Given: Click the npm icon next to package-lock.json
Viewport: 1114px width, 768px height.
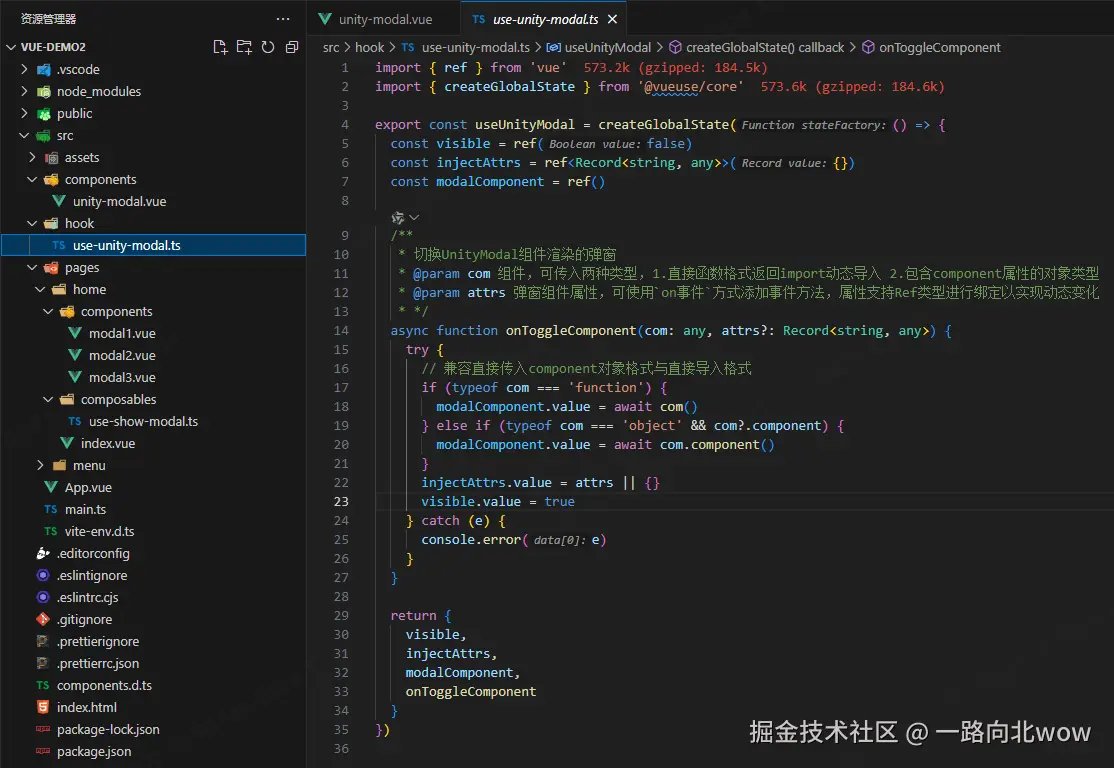Looking at the screenshot, I should [43, 730].
